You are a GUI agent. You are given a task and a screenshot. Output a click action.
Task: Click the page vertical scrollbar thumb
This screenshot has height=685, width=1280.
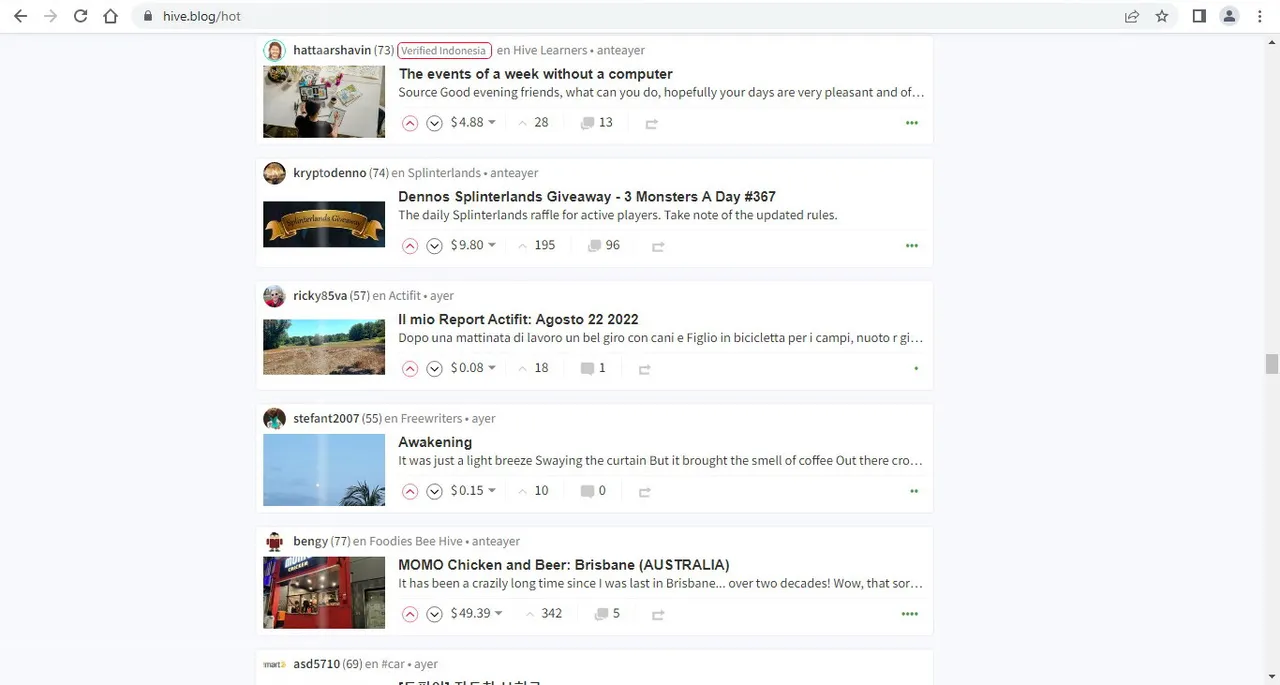click(x=1272, y=364)
